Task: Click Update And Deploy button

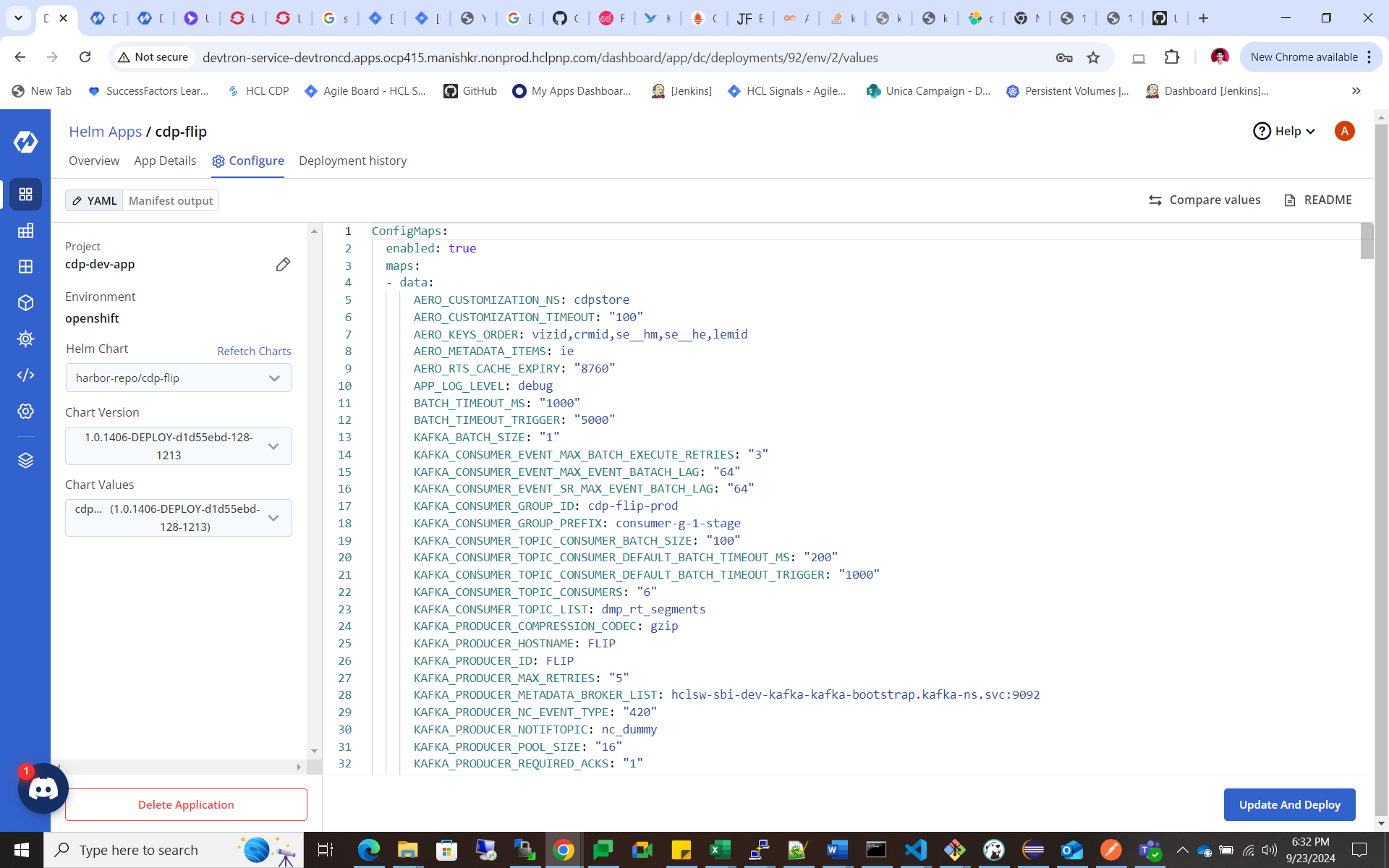Action: 1289,804
